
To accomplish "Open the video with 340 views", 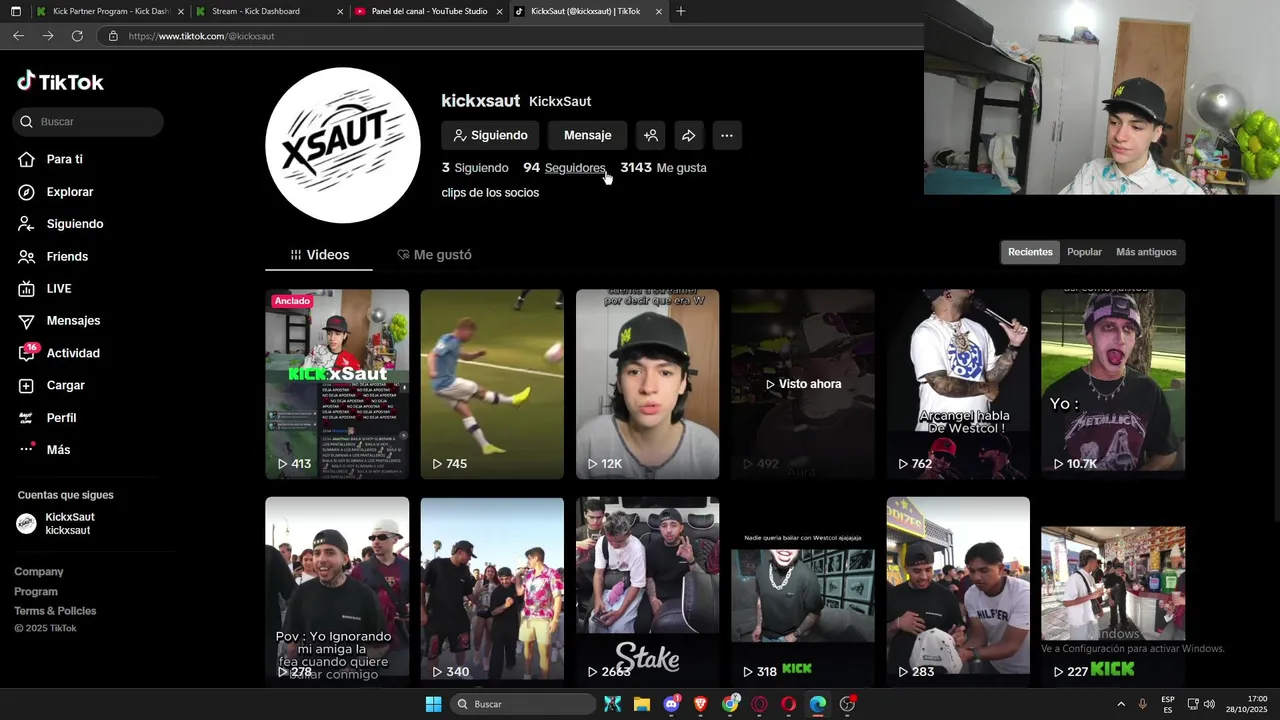I will 492,592.
